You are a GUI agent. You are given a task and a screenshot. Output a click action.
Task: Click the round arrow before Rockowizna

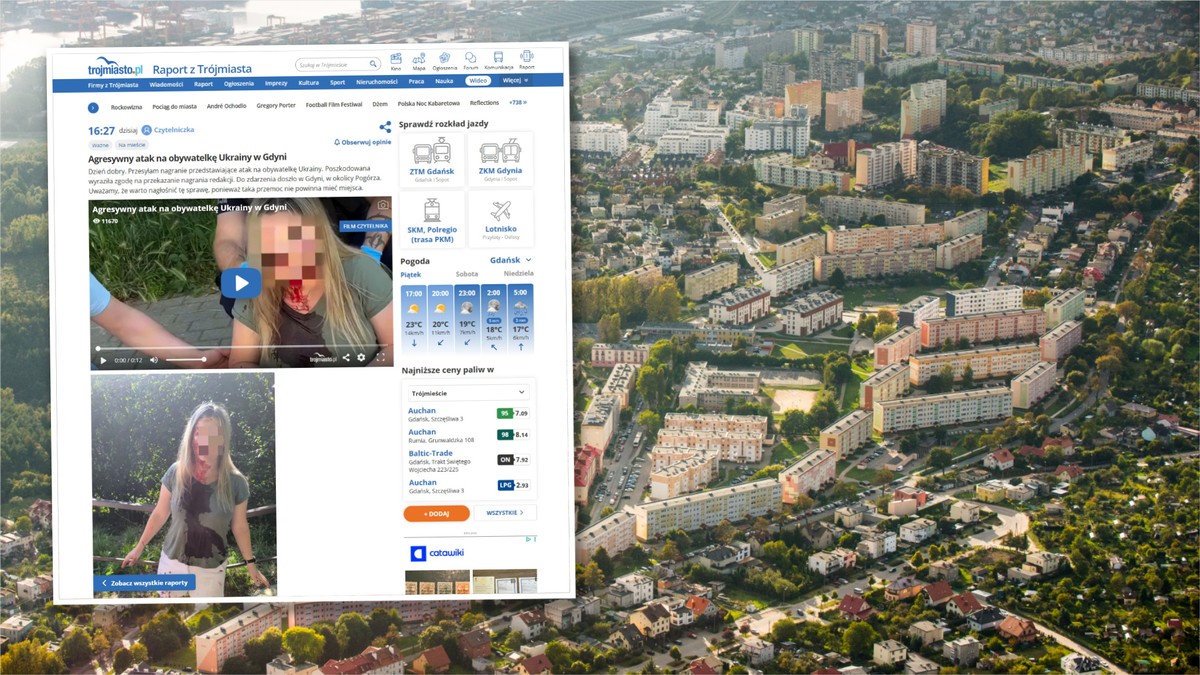tap(93, 107)
